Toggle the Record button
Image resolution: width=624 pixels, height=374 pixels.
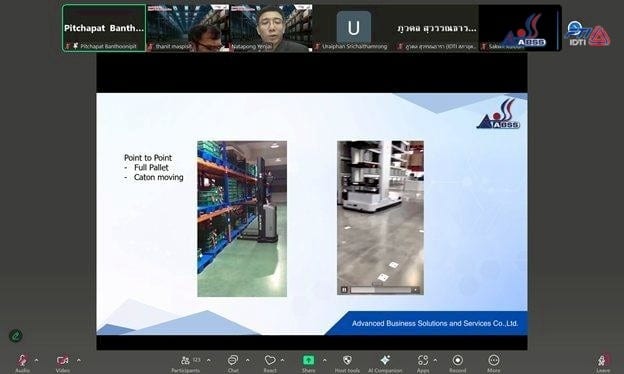(458, 360)
